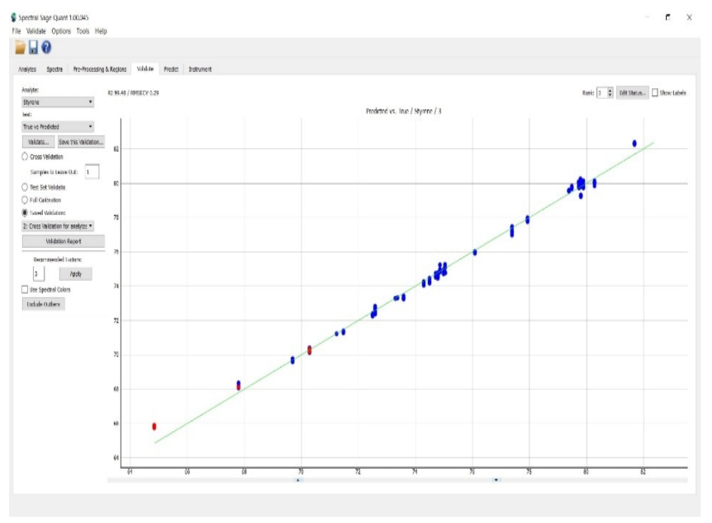
Task: Click the topmost blue data point near 82
Action: 634,143
